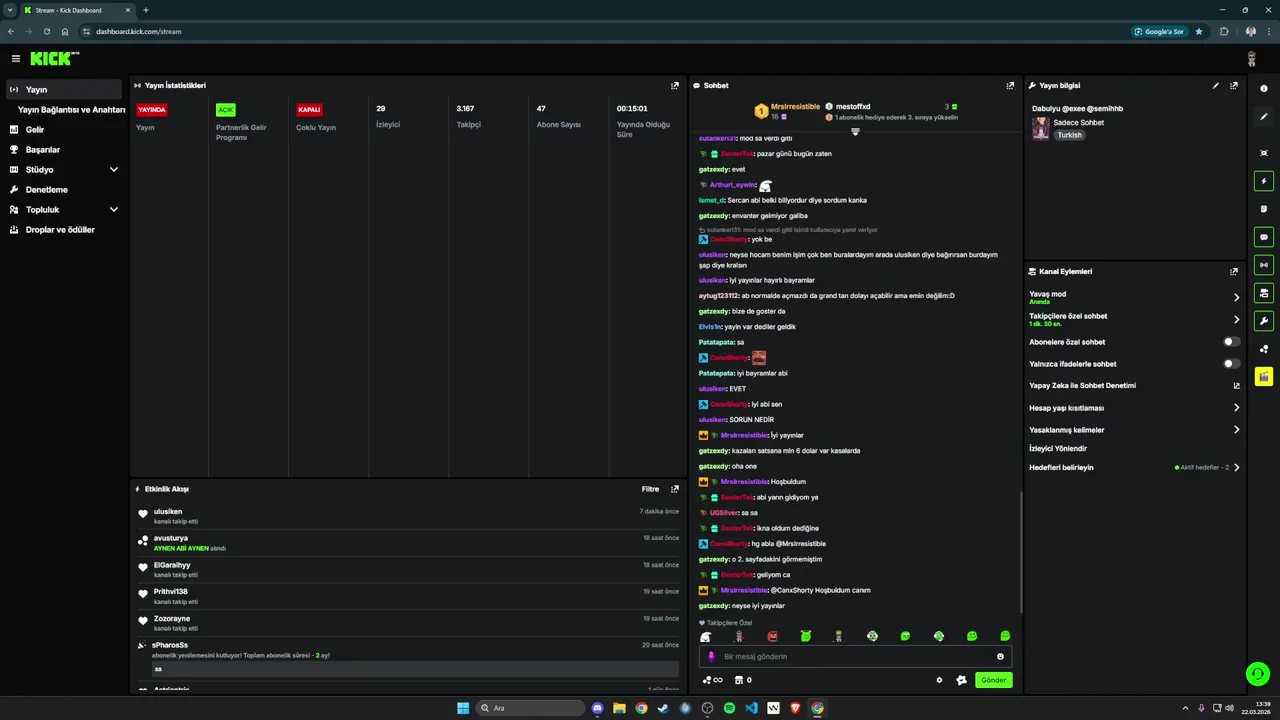Open Spotify from the taskbar
This screenshot has width=1280, height=720.
pos(729,708)
